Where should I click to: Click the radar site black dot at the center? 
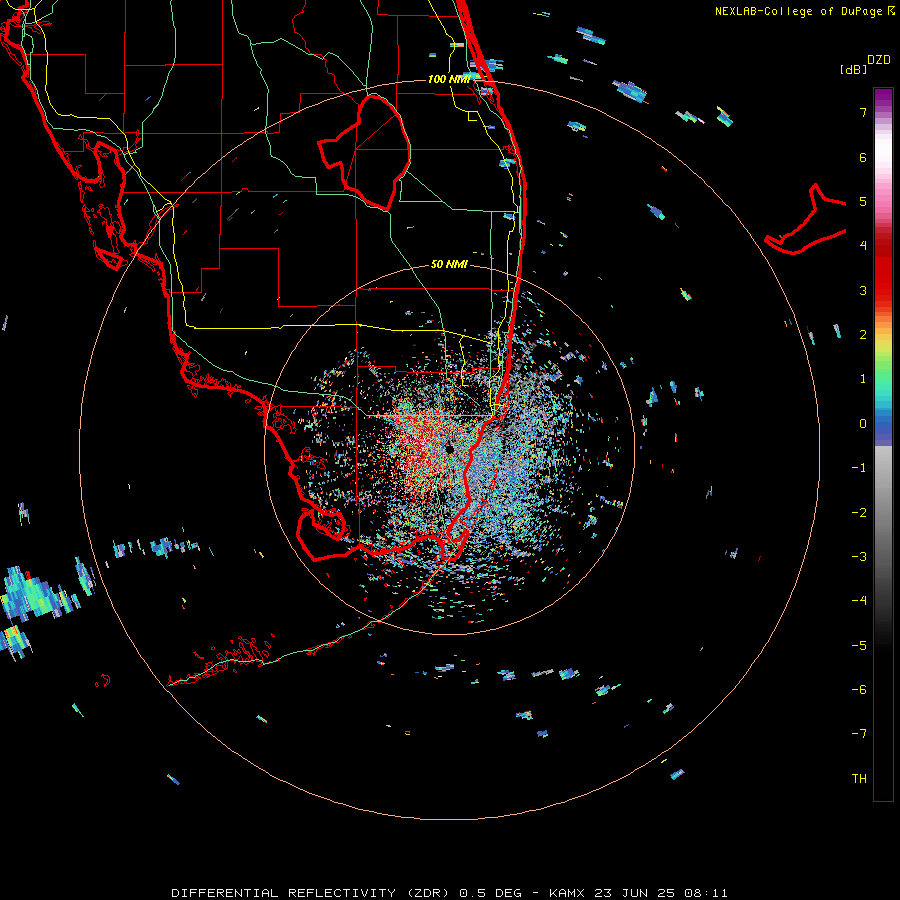tap(449, 449)
